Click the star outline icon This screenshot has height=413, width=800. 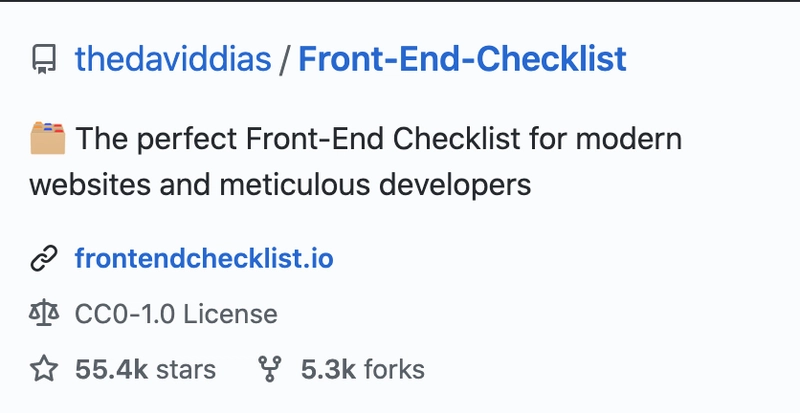pyautogui.click(x=44, y=369)
